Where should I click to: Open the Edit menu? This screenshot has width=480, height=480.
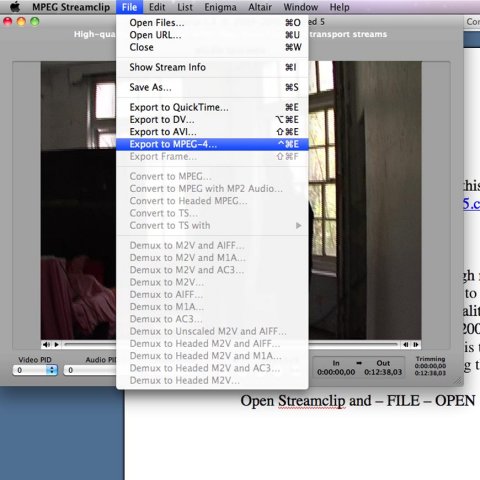point(157,7)
